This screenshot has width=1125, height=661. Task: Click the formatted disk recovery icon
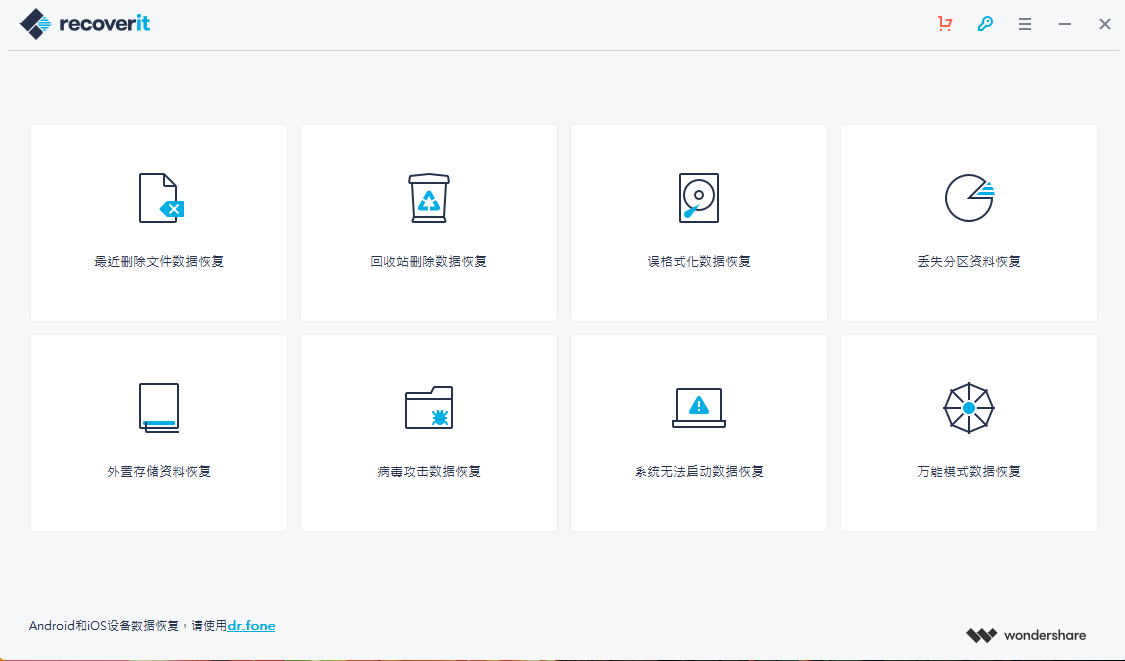coord(699,198)
